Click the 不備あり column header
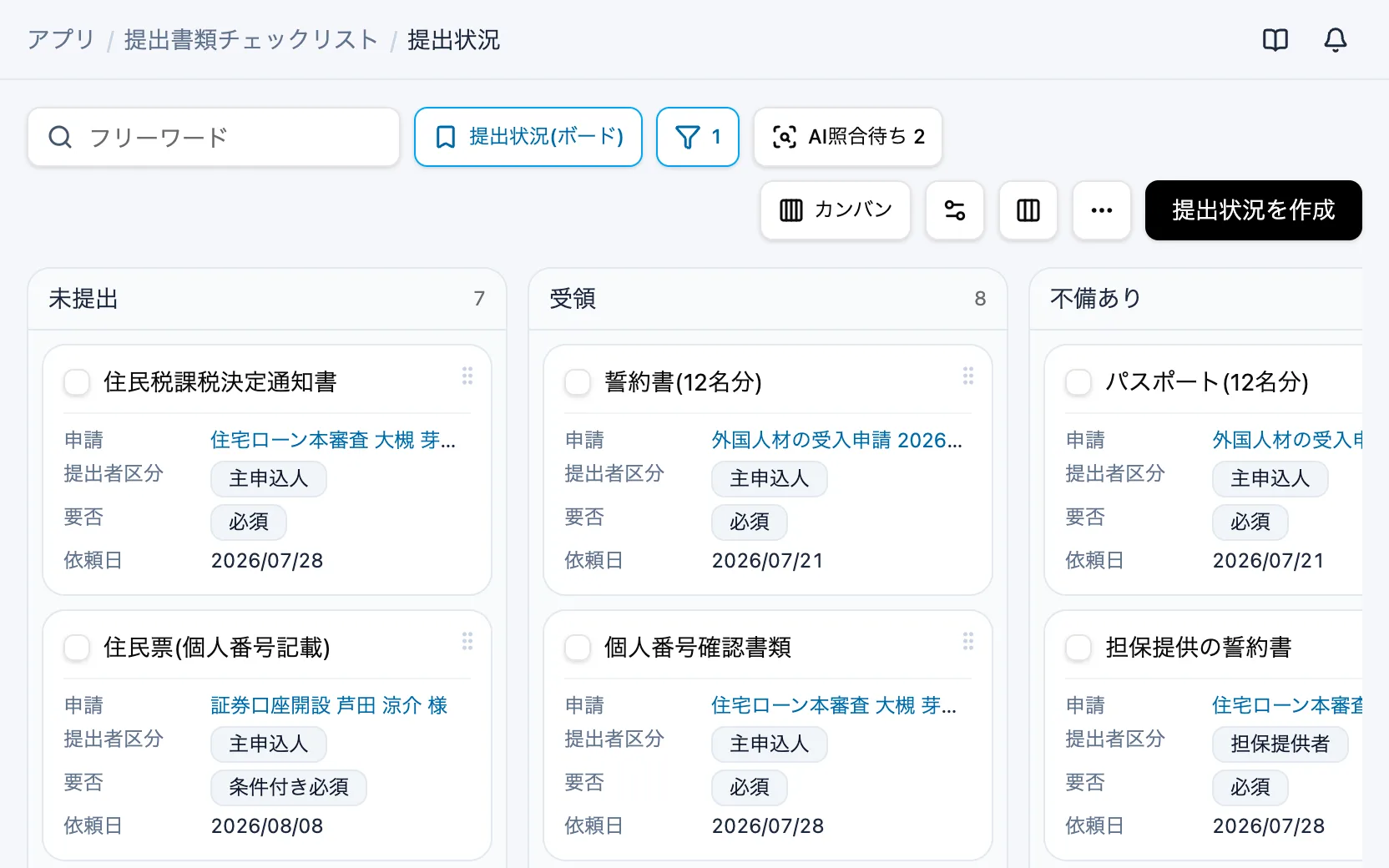This screenshot has height=868, width=1389. 1196,299
